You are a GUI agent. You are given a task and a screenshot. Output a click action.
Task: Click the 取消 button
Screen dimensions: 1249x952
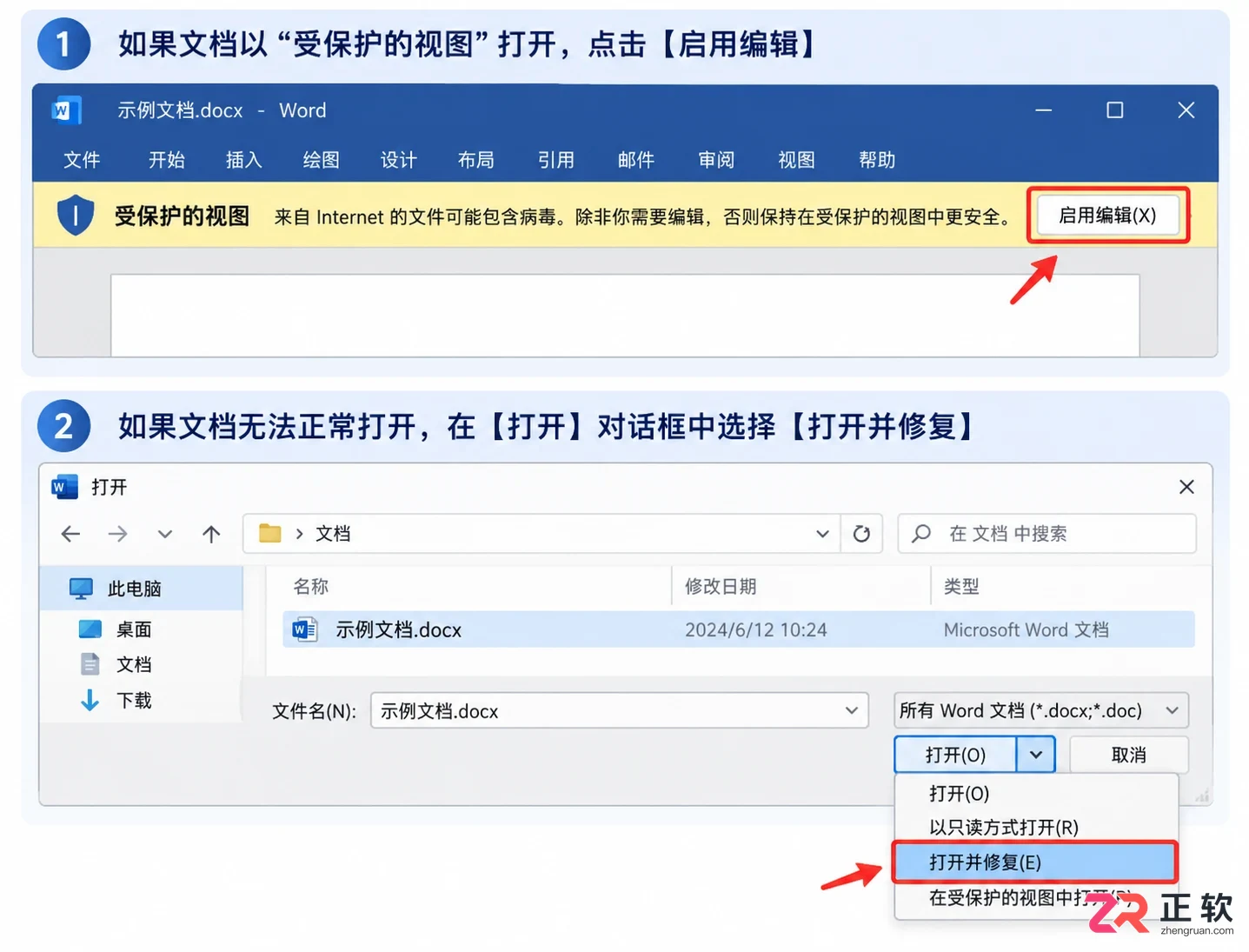pos(1129,755)
